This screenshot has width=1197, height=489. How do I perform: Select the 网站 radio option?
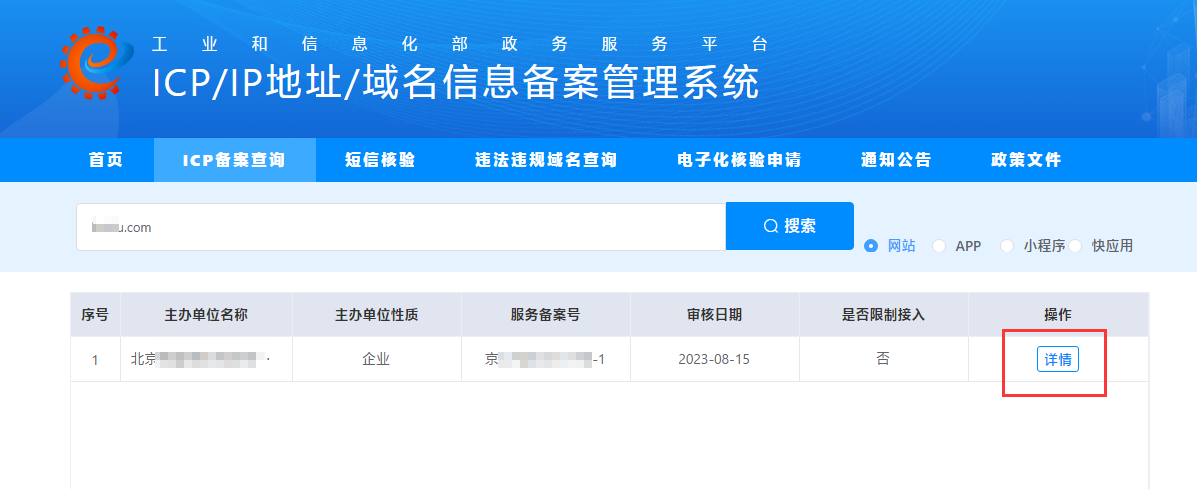click(x=890, y=246)
